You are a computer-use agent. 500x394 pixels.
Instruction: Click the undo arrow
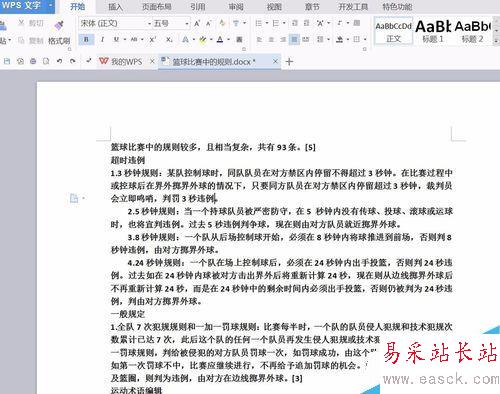point(59,61)
